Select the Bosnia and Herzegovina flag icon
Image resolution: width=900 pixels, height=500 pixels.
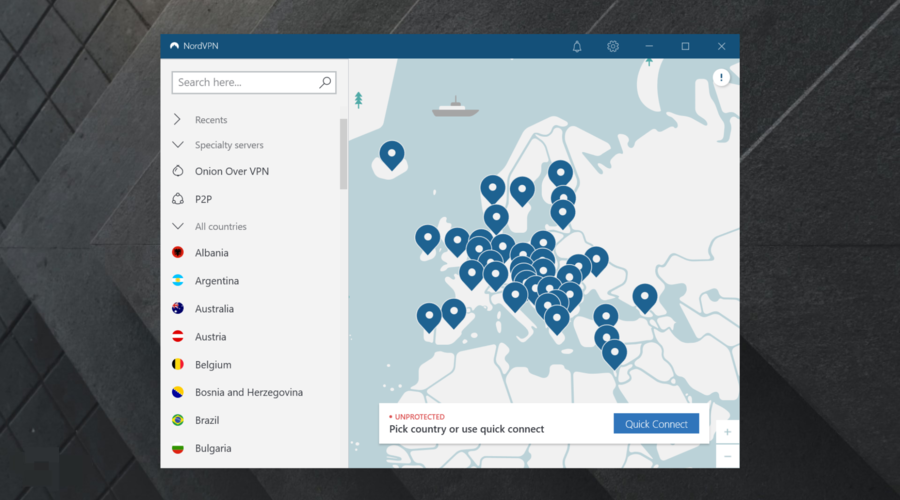[178, 393]
